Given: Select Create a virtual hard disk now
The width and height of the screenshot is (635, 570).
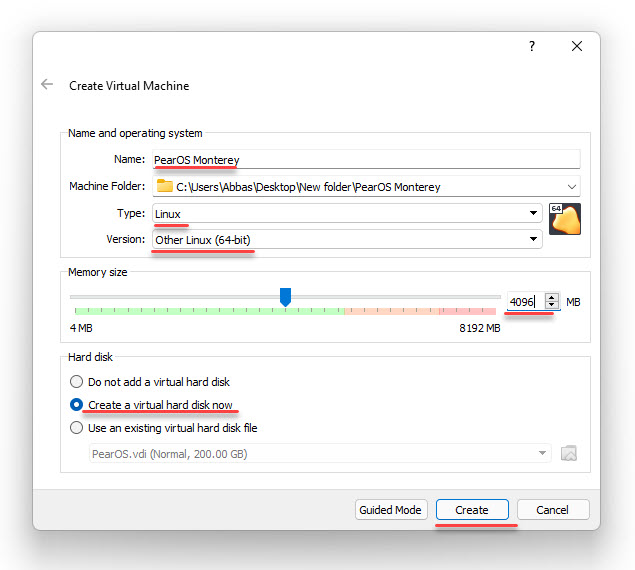Looking at the screenshot, I should point(151,405).
